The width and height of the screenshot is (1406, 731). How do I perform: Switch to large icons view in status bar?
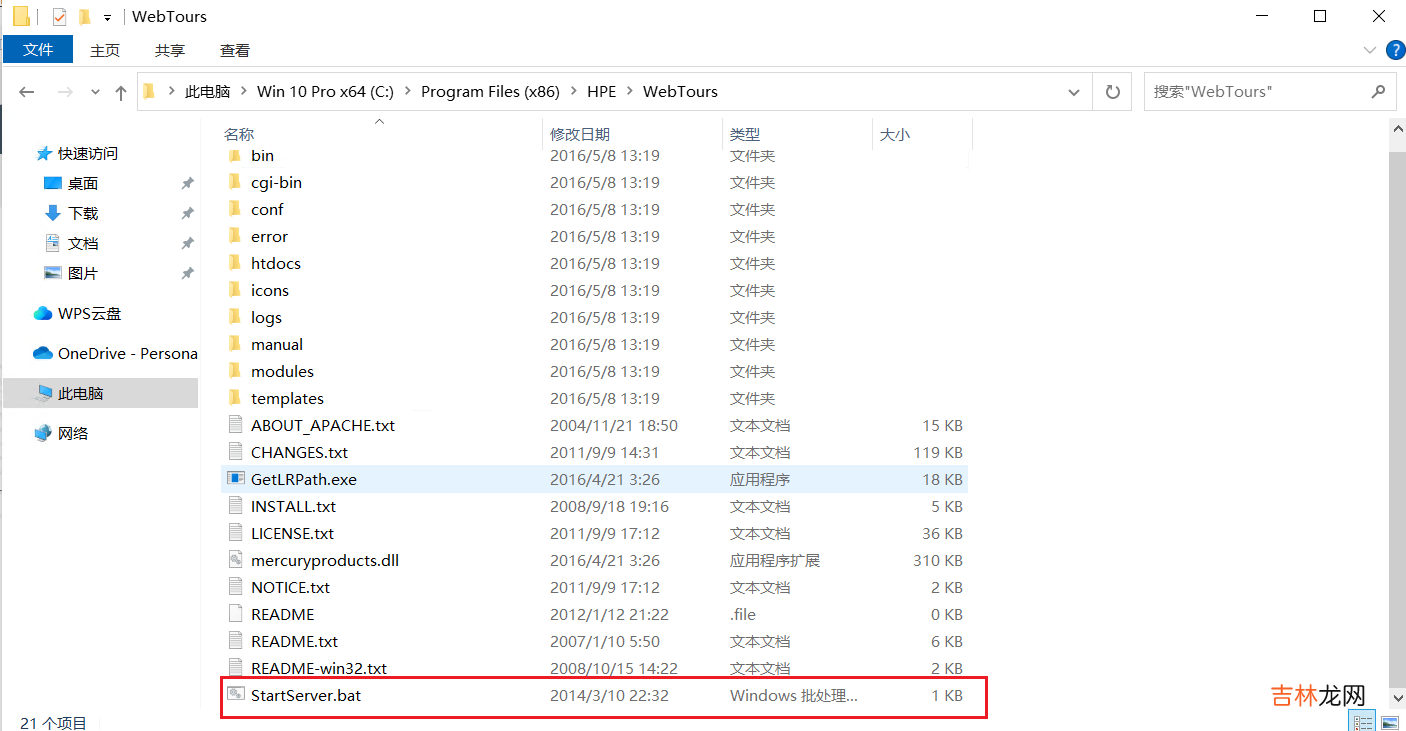(x=1389, y=719)
